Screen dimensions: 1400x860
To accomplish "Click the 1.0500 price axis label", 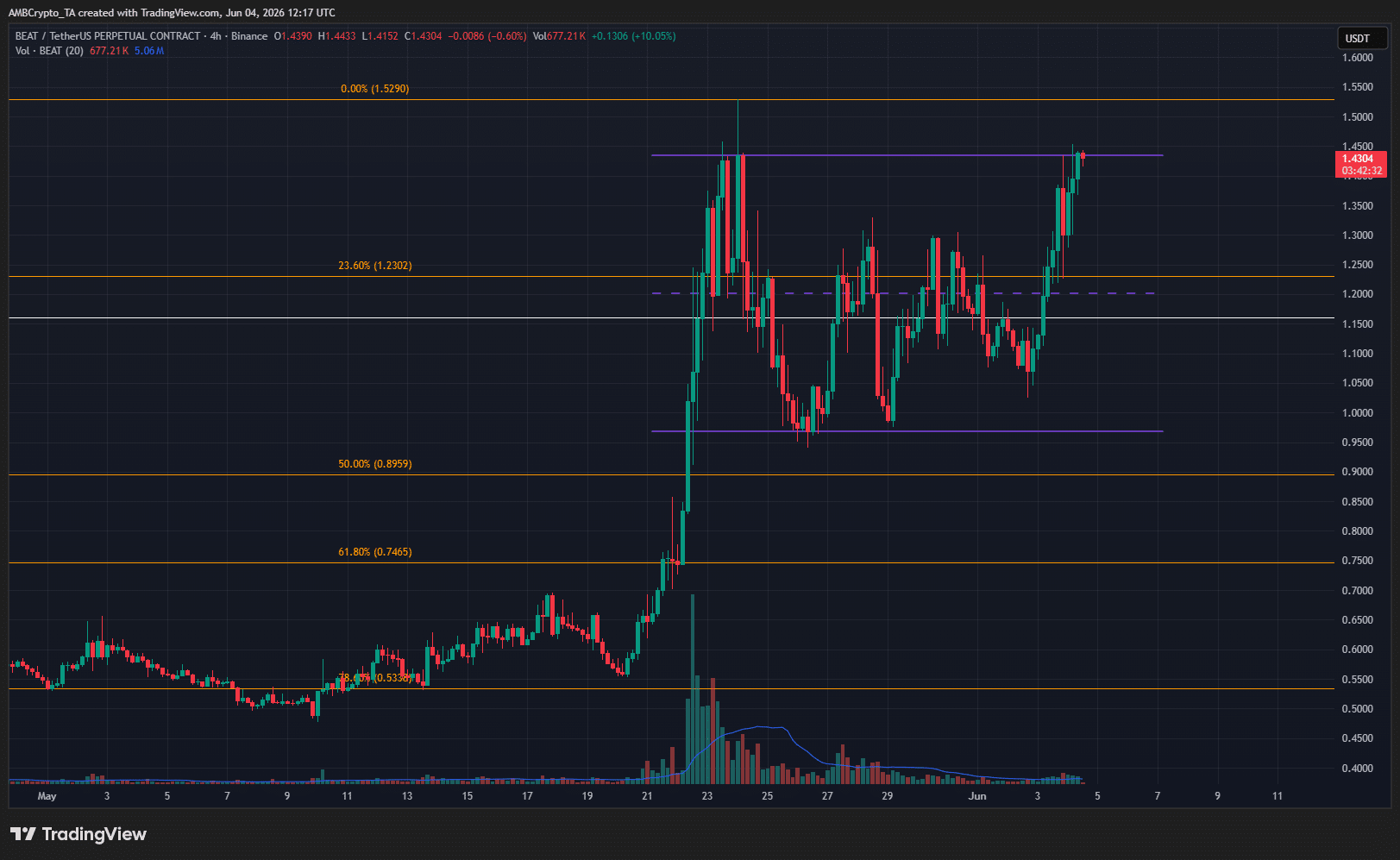I will [1358, 383].
